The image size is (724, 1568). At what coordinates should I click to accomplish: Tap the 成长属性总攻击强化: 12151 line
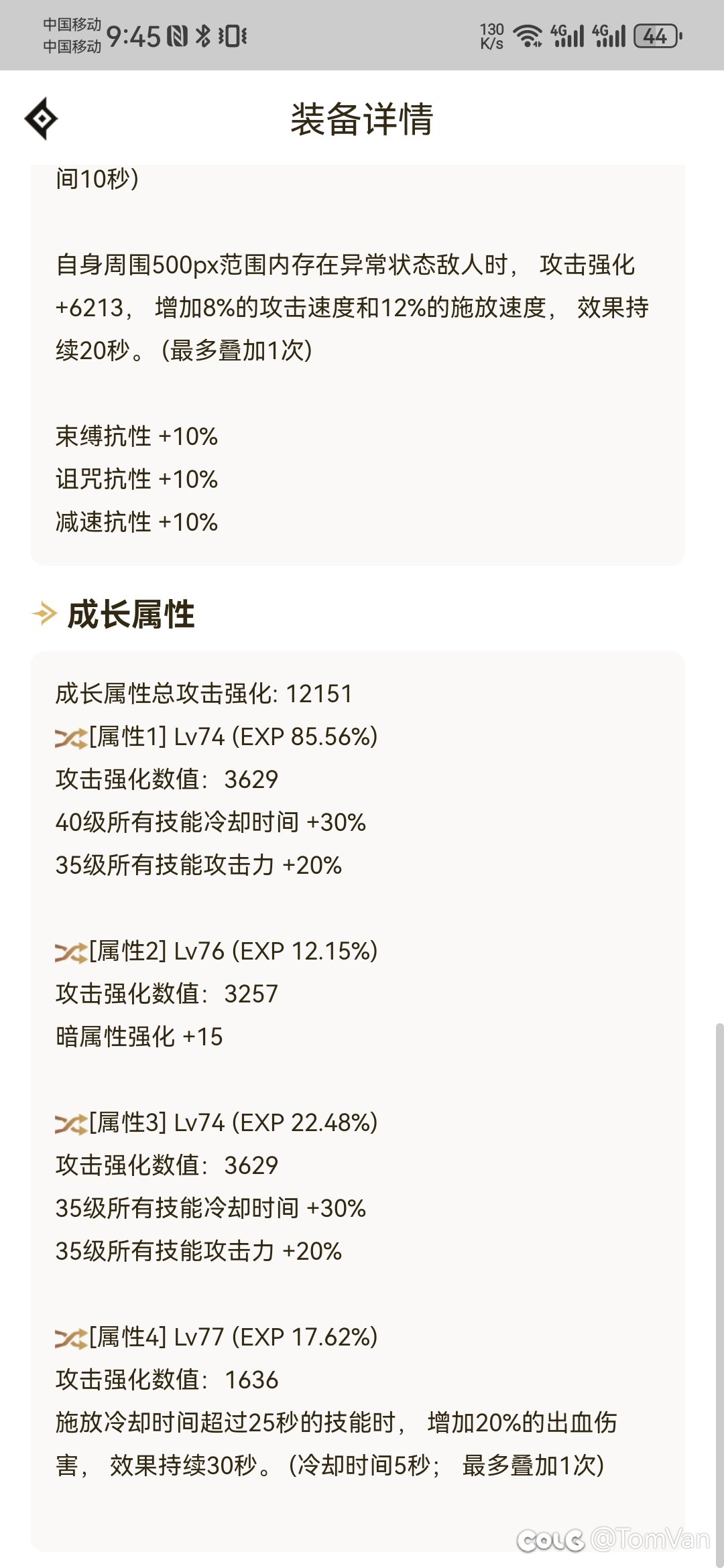pos(204,694)
